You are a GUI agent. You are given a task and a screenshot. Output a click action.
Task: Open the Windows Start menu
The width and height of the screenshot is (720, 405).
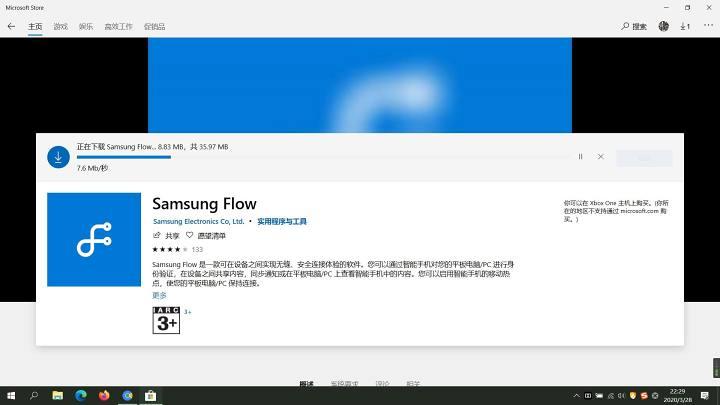tap(11, 395)
